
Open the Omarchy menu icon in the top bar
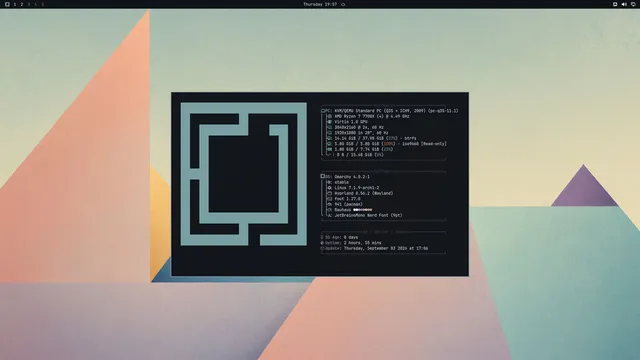[7, 4]
